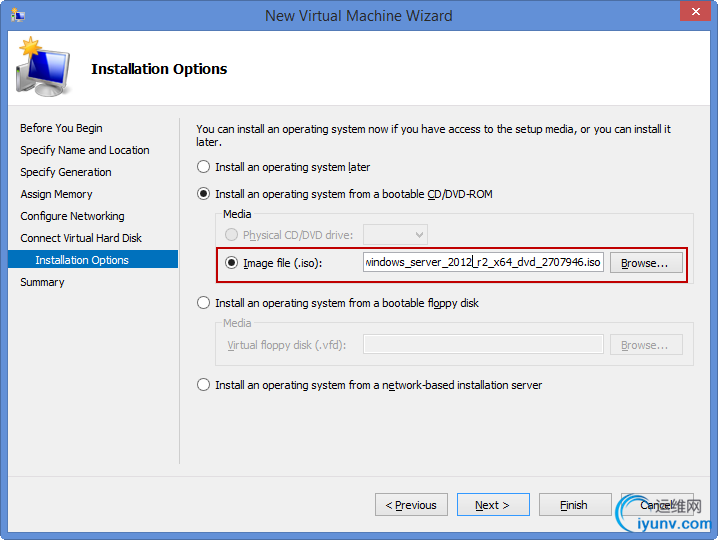Open the Physical CD/DVD drive dropdown
This screenshot has width=718, height=540.
point(395,235)
